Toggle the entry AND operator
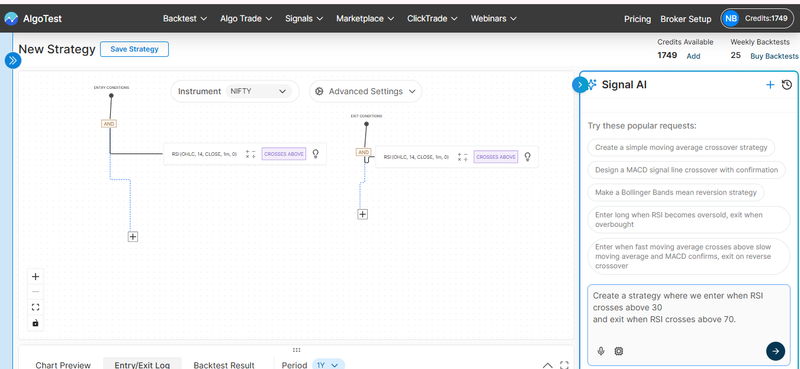 (109, 124)
